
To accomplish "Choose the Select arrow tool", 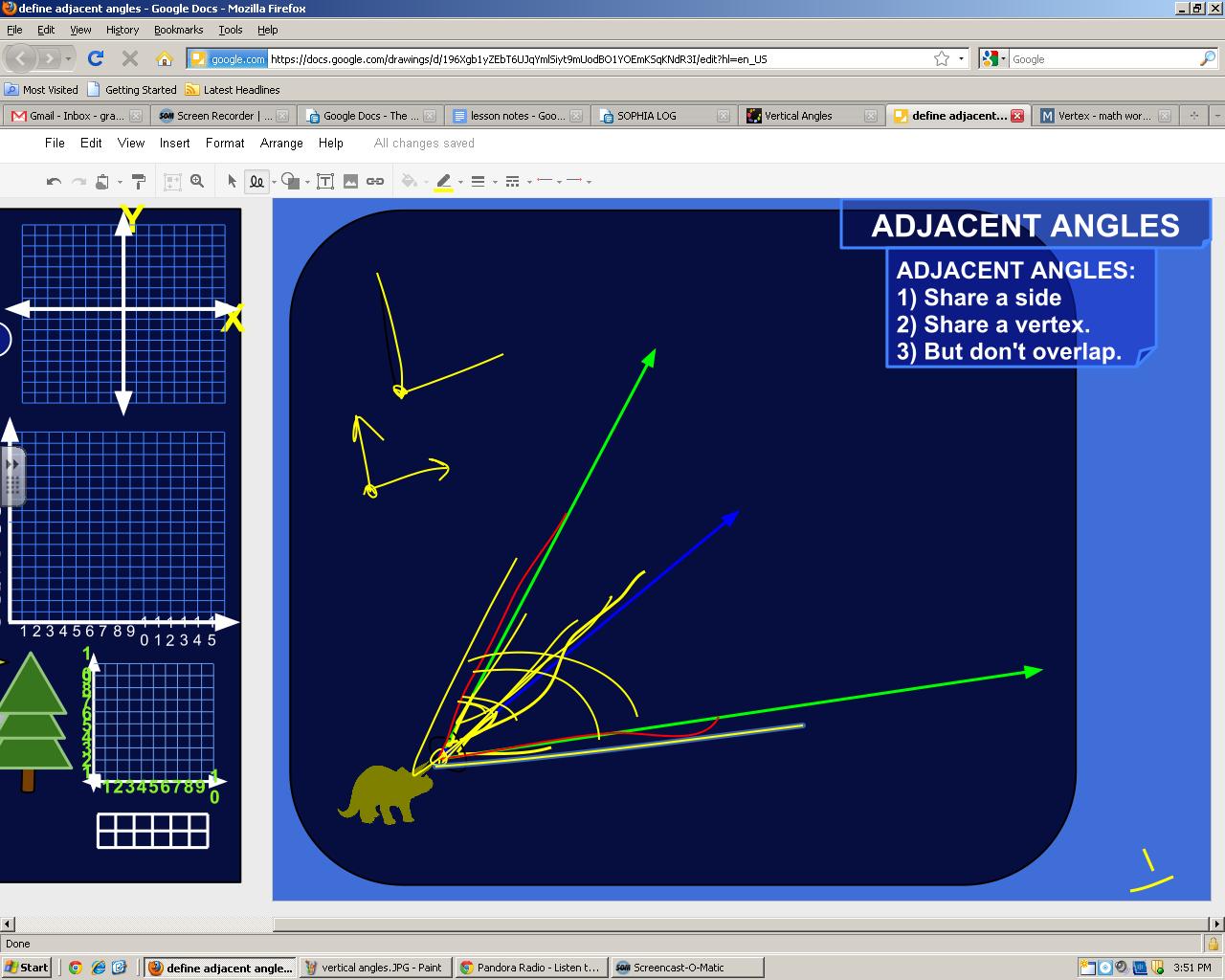I will coord(232,181).
